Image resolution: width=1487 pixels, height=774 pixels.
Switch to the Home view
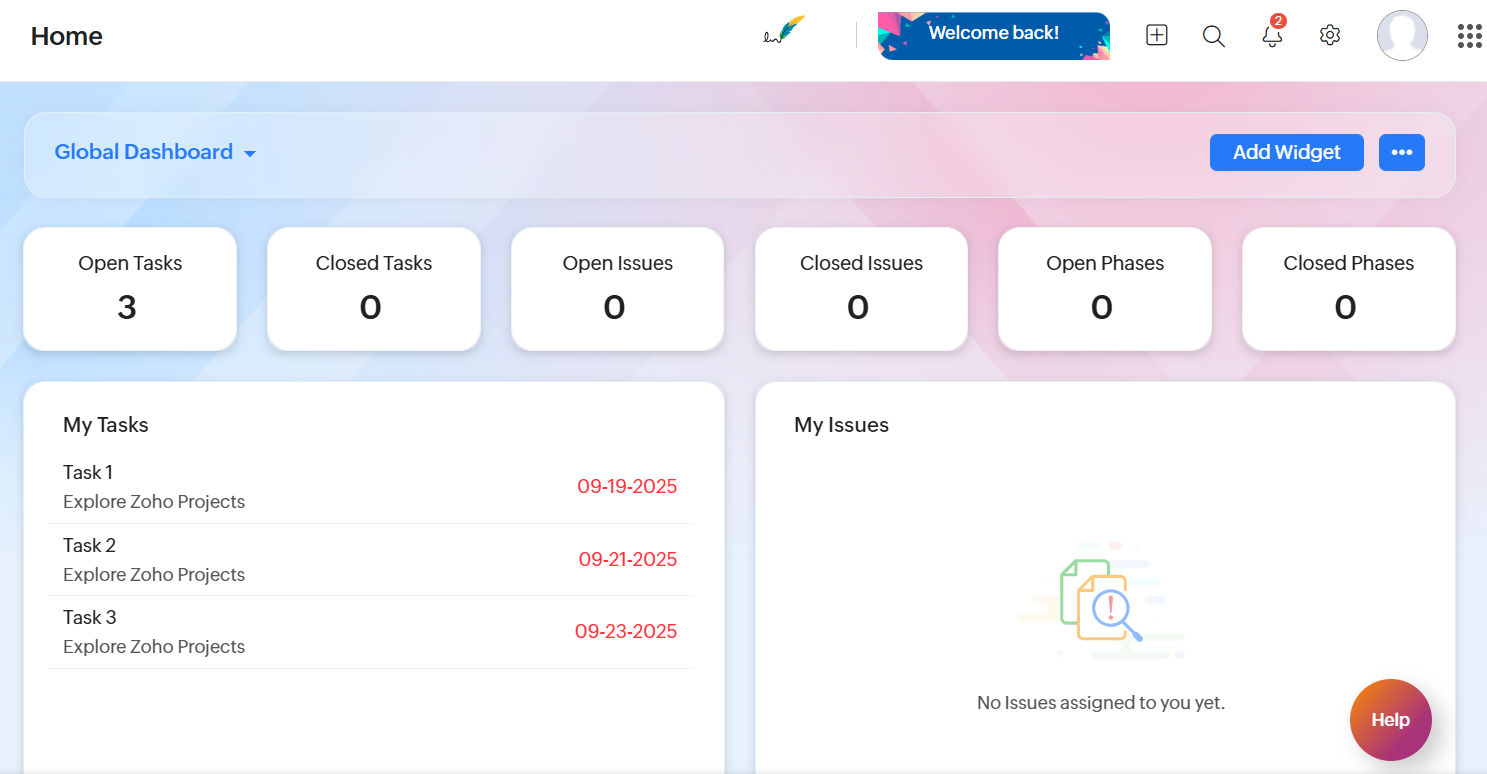pos(66,36)
